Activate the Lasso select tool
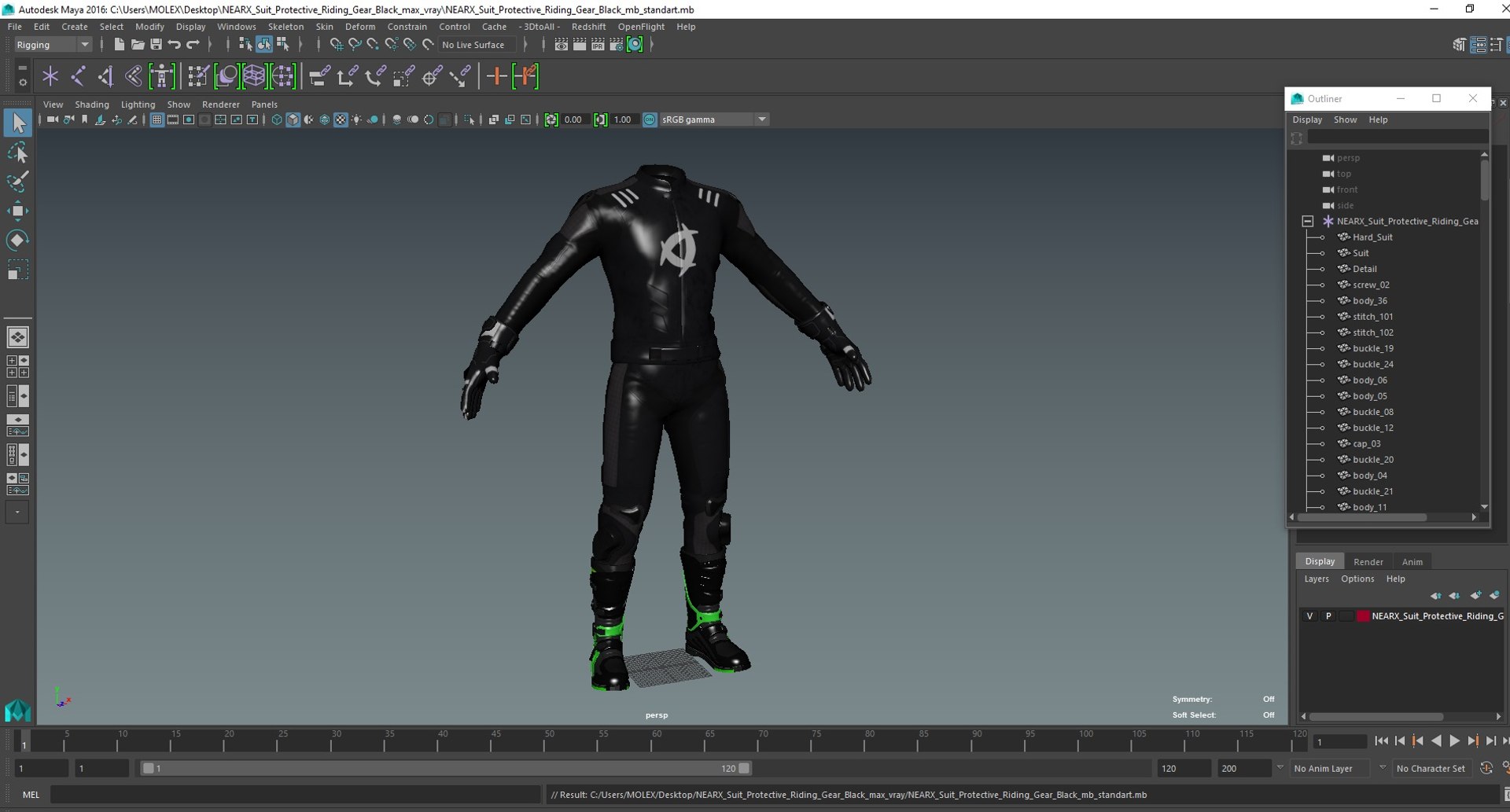This screenshot has height=812, width=1510. tap(18, 152)
